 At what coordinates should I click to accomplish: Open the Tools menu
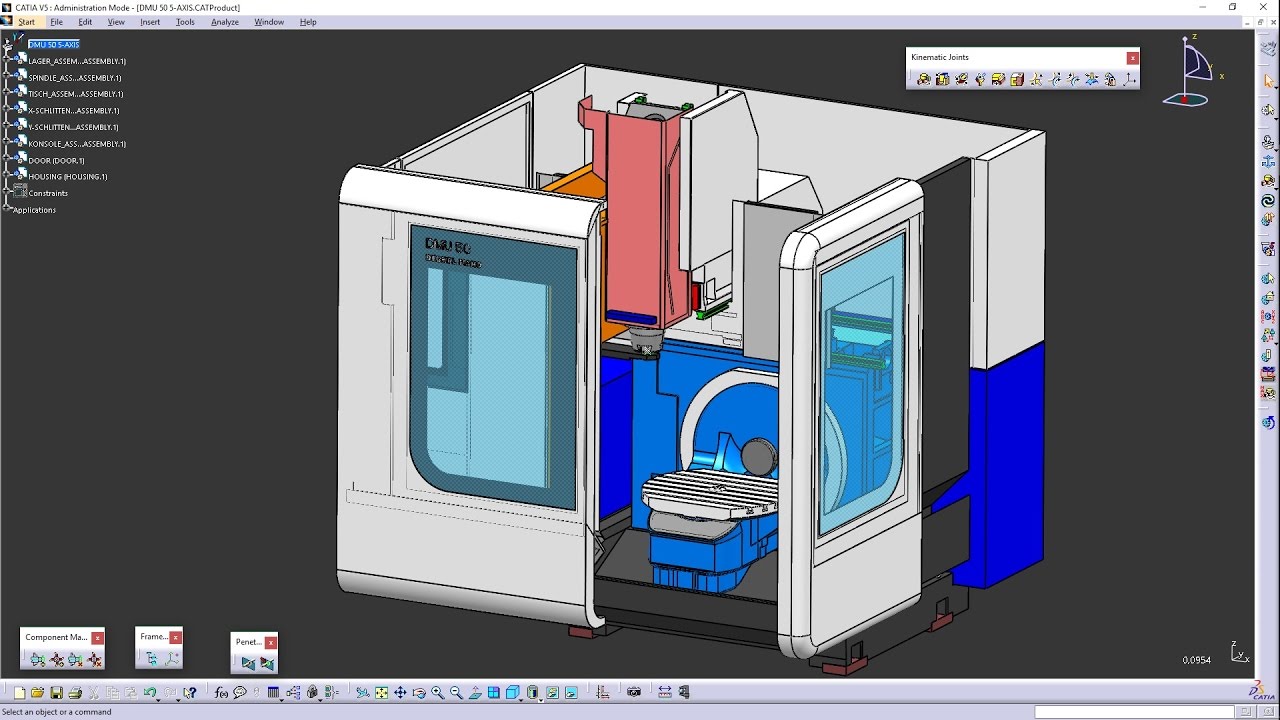(x=184, y=21)
